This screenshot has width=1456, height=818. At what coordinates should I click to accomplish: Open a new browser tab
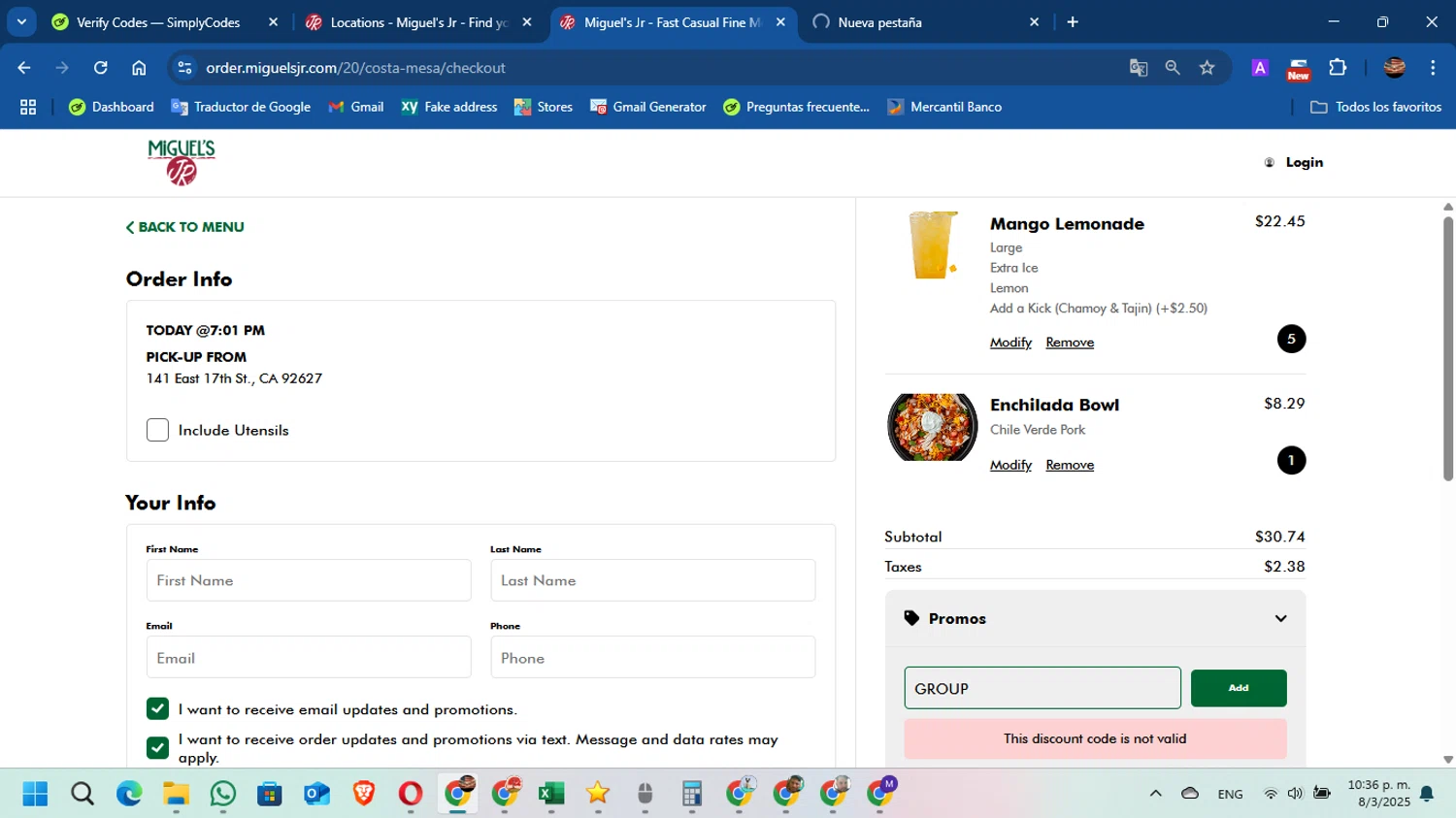(1073, 22)
